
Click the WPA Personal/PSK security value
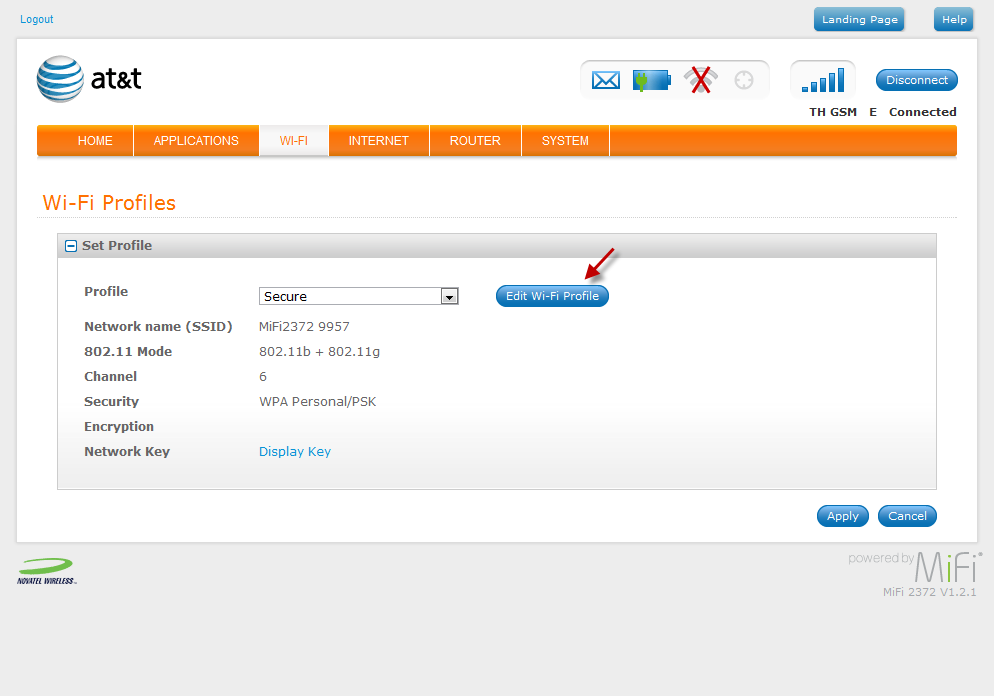coord(318,402)
